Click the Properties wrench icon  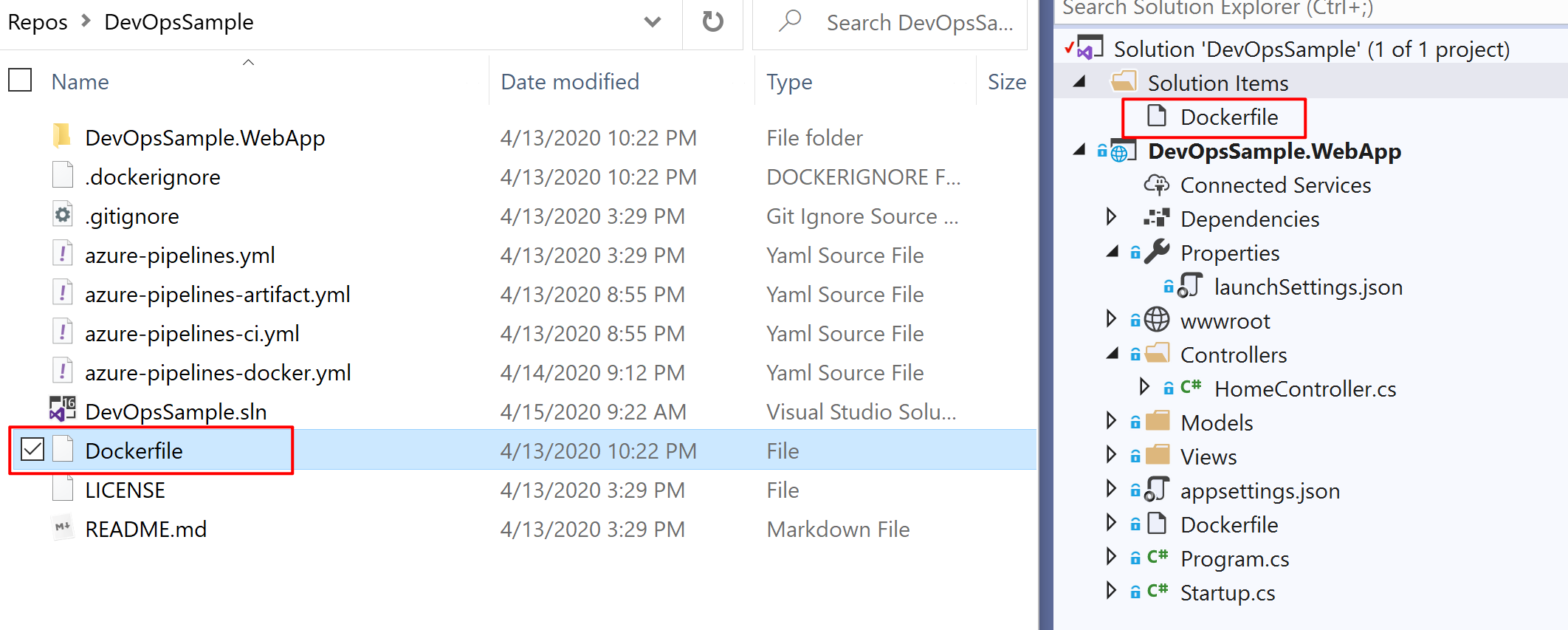[1157, 252]
